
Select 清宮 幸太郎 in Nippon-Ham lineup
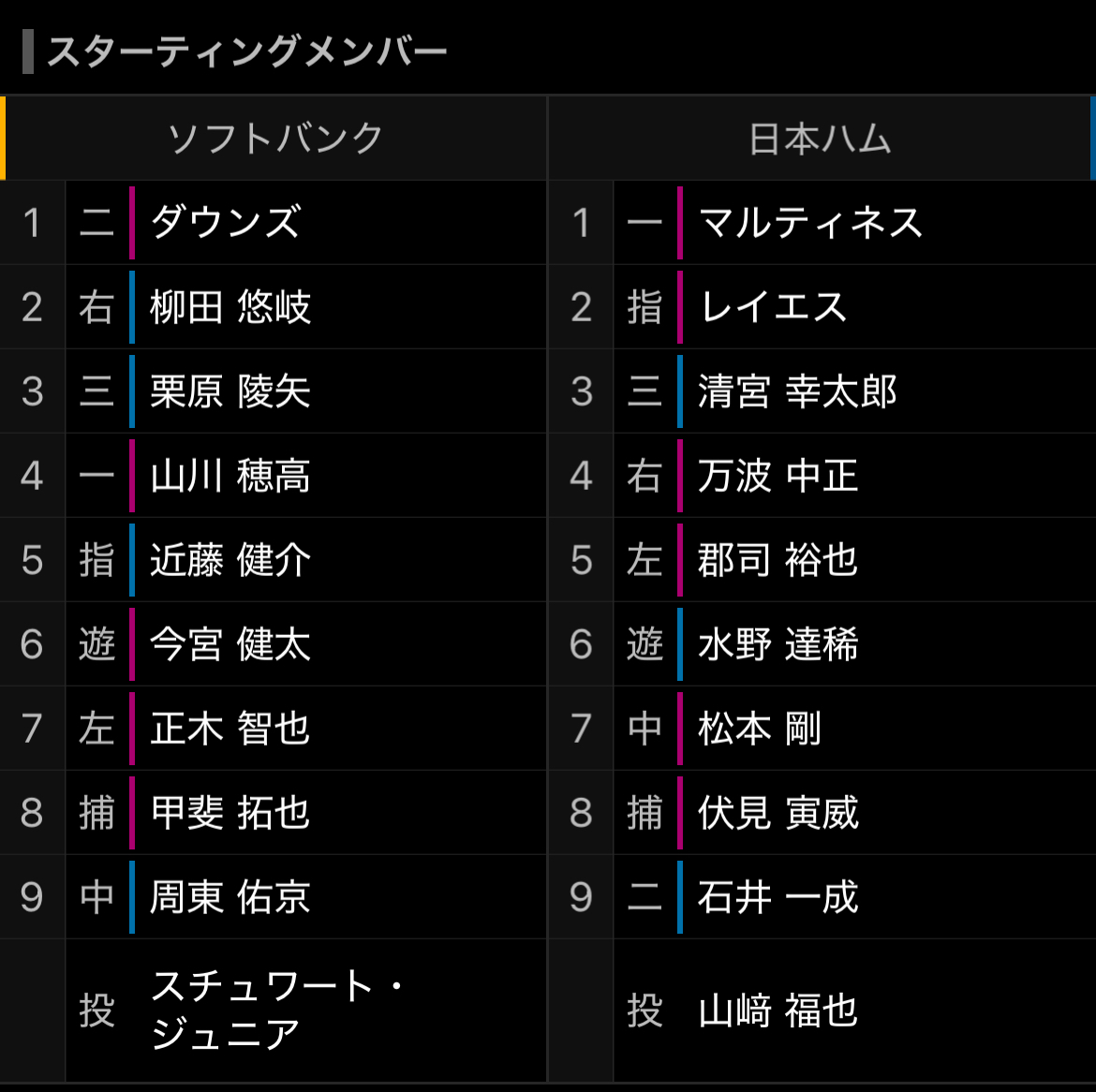click(797, 391)
